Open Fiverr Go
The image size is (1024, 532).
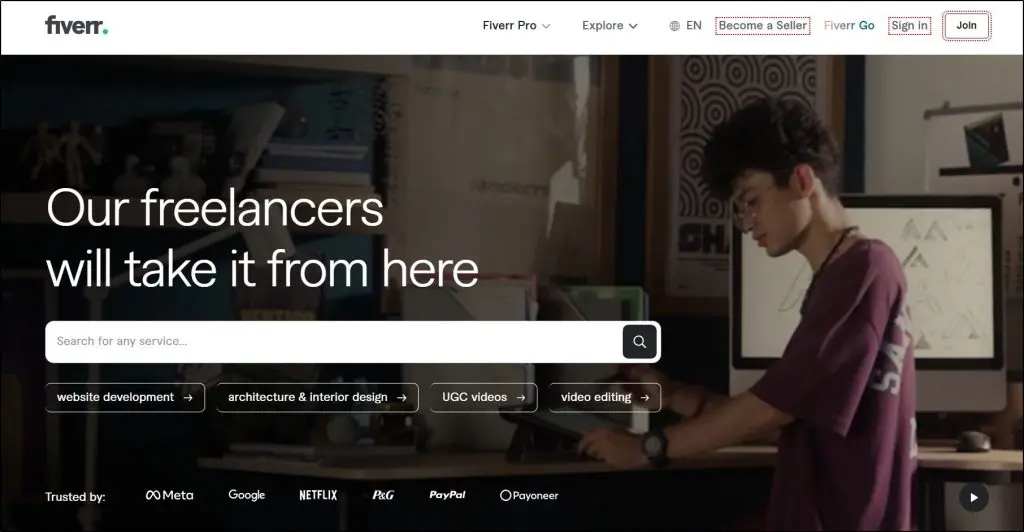(x=849, y=25)
